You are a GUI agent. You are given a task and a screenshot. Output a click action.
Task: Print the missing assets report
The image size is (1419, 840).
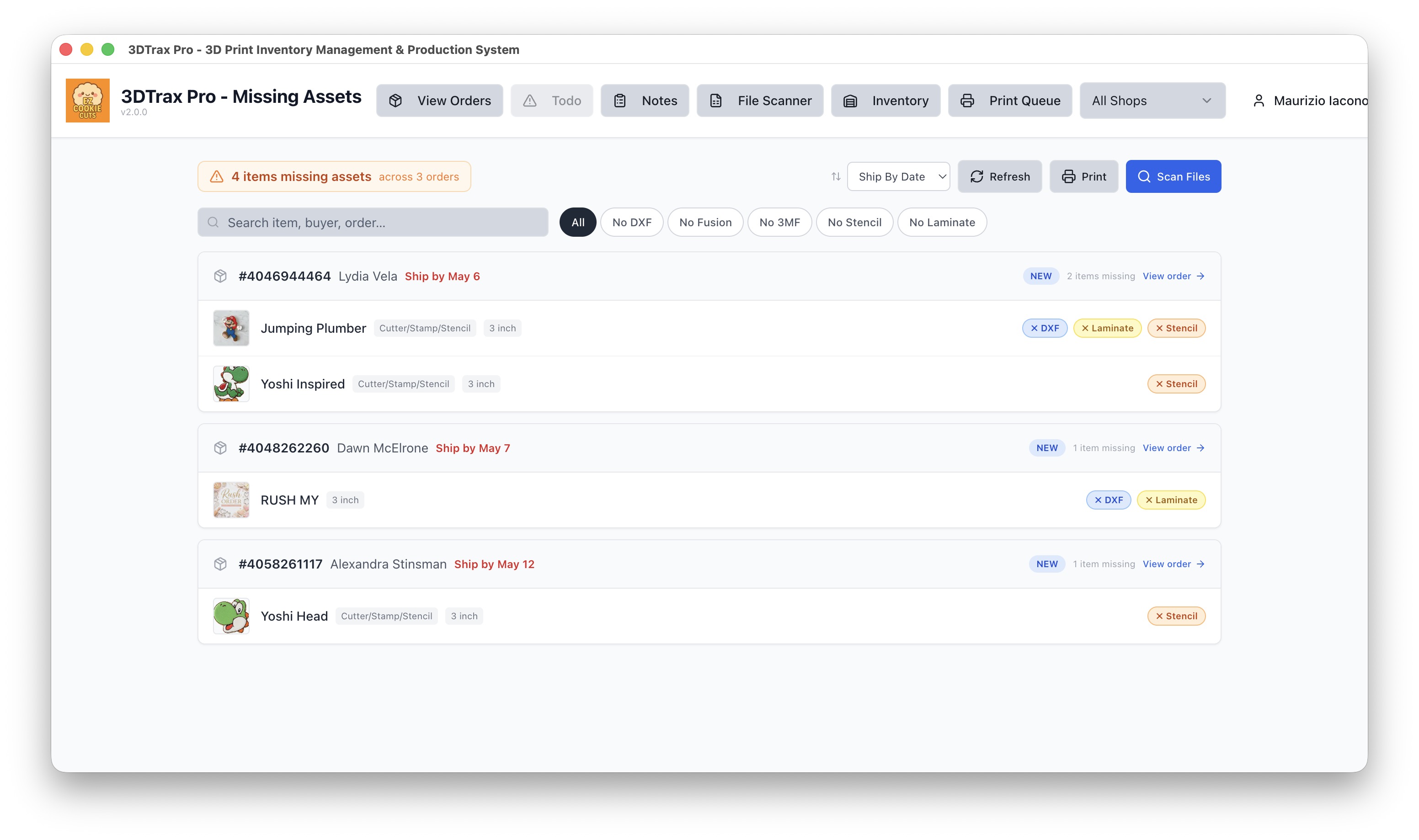1083,176
